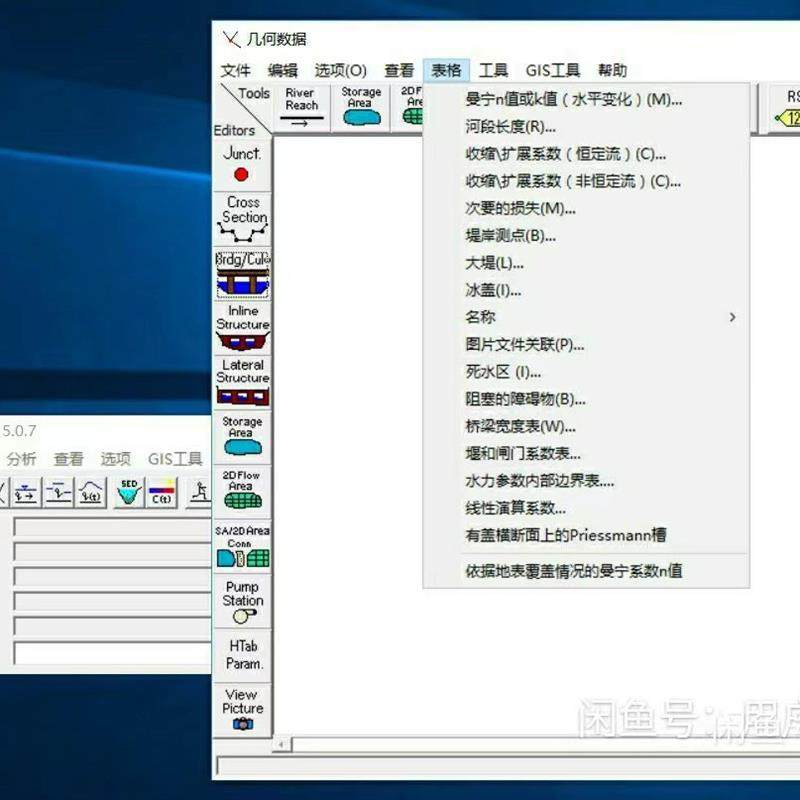Open SED sediment data icon in HEC-RAS window
Image resolution: width=800 pixels, height=800 pixels.
(129, 492)
